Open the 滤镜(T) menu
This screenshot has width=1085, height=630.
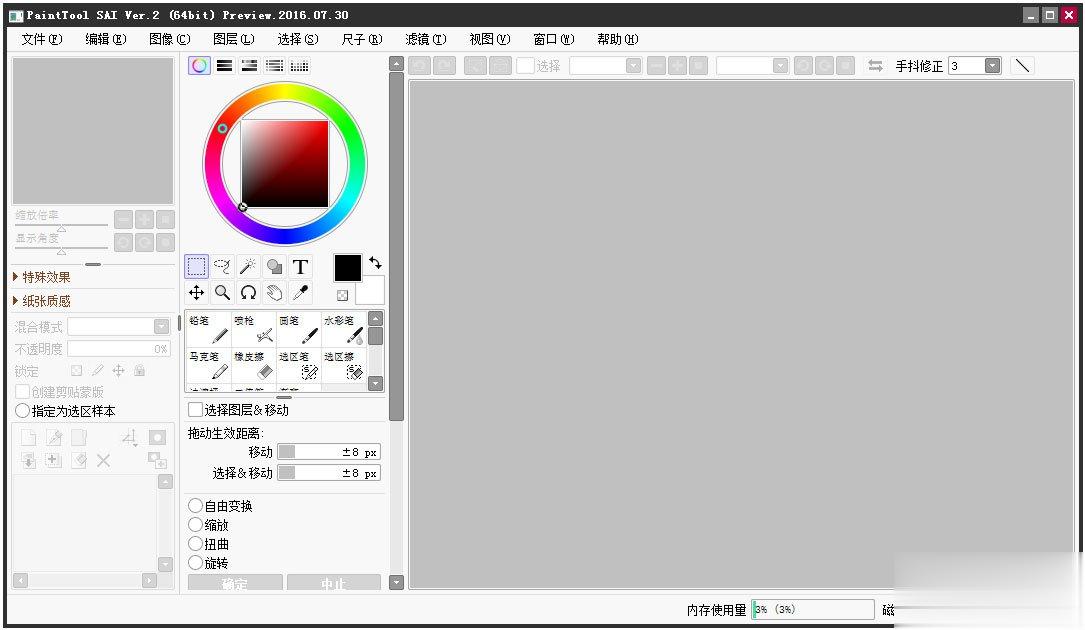[x=426, y=39]
